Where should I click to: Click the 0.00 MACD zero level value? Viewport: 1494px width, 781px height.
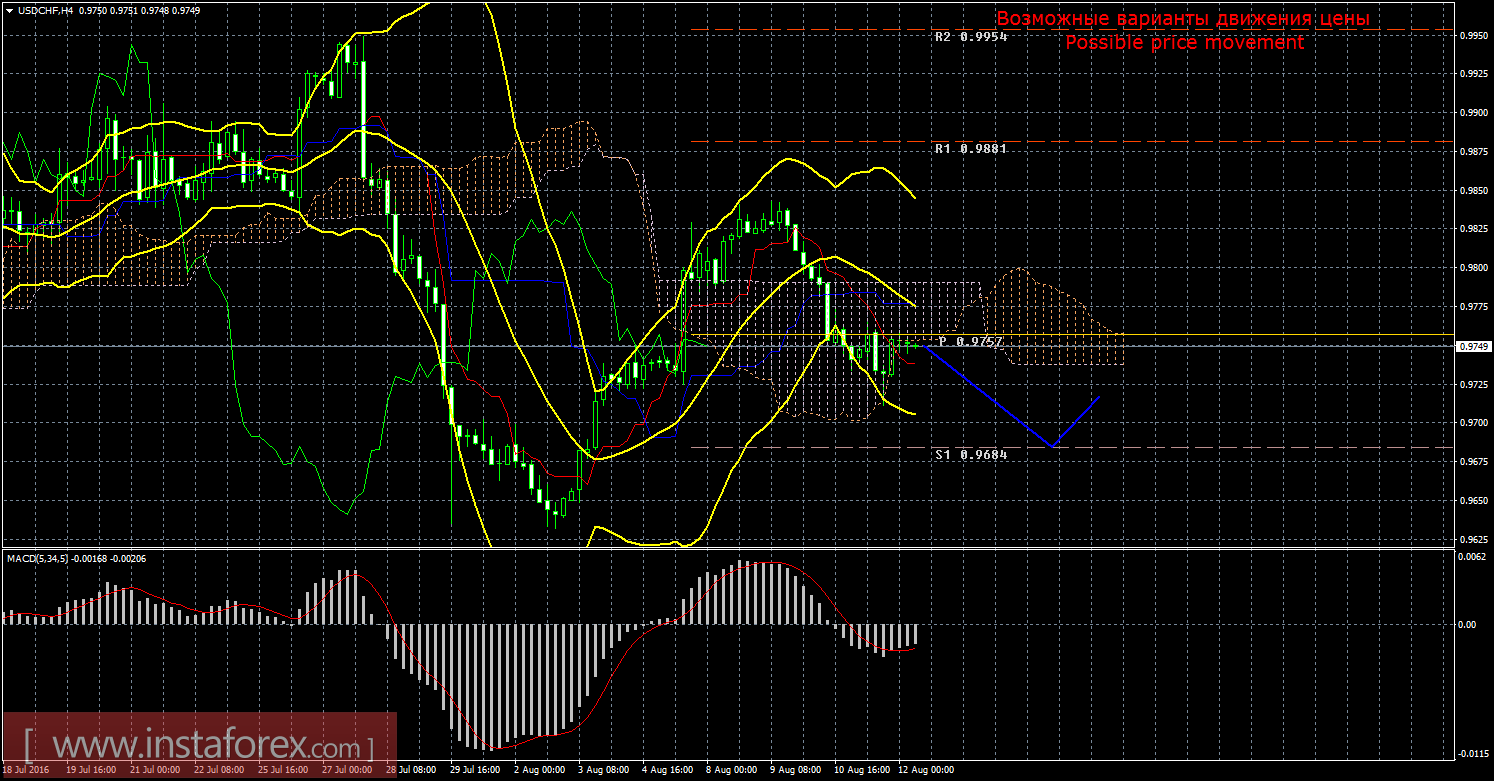coord(1468,625)
